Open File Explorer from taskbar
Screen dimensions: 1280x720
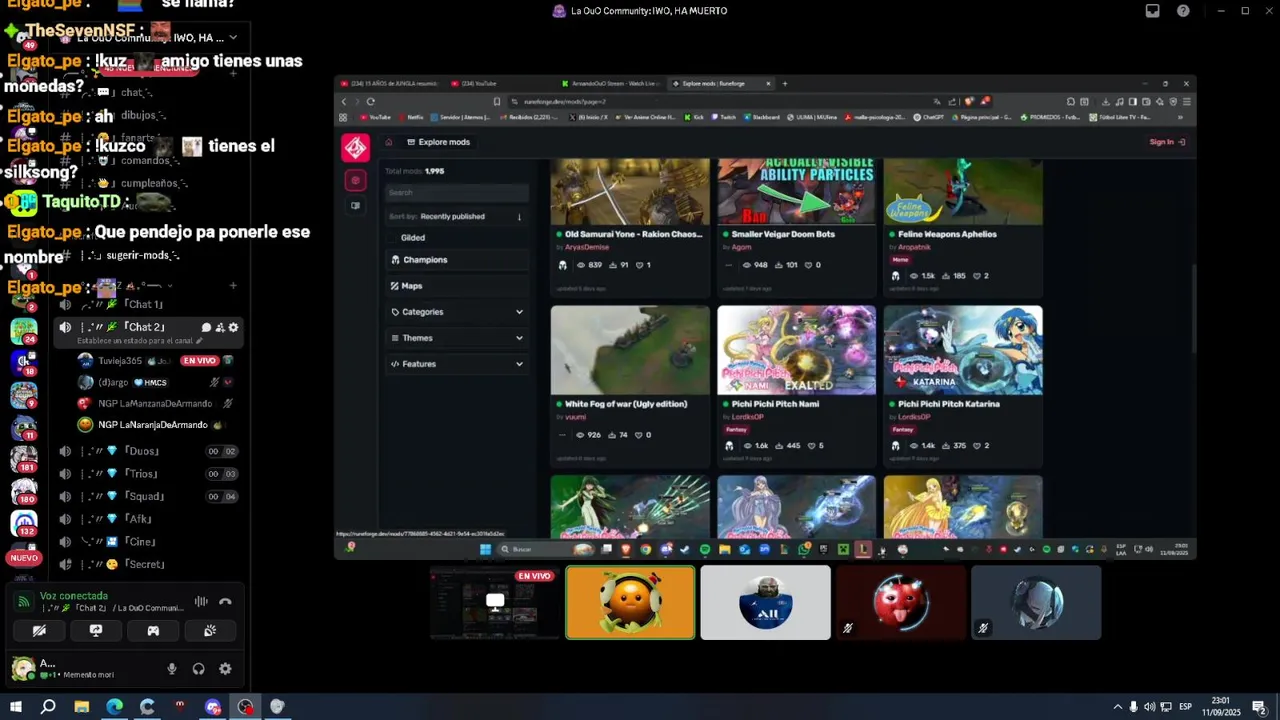tap(81, 707)
